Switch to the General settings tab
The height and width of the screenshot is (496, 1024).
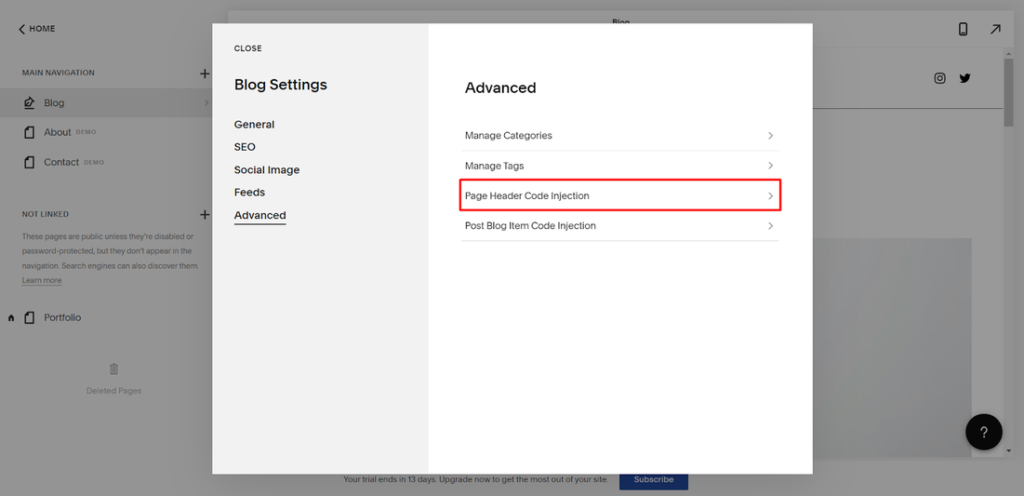pos(254,125)
